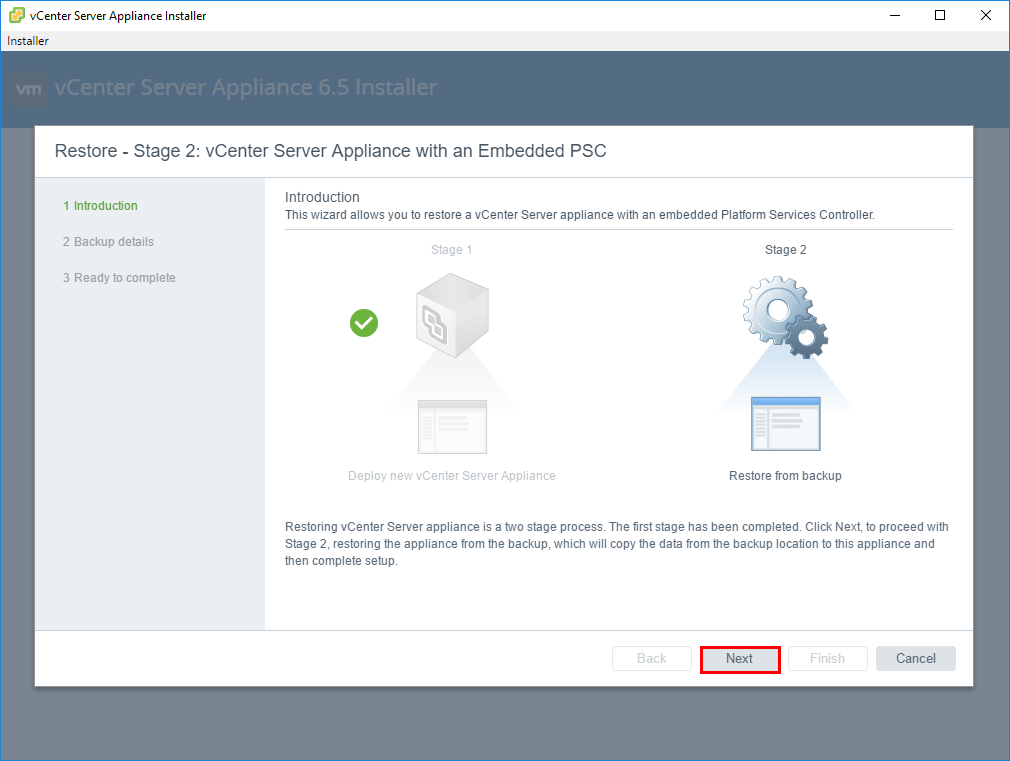Viewport: 1010px width, 761px height.
Task: Click the Restore - Stage 2 wizard title
Action: click(330, 151)
